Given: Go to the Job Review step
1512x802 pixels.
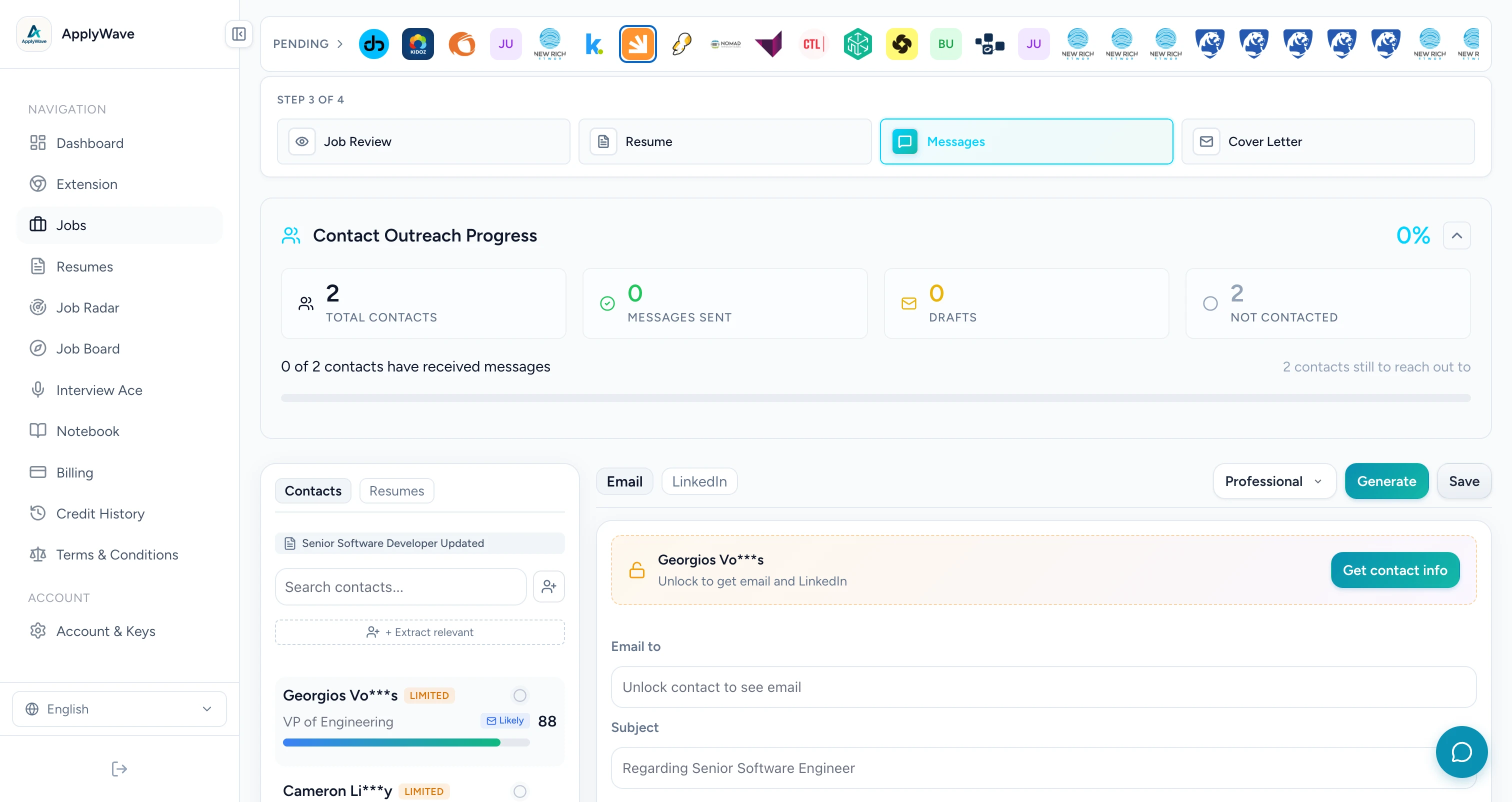Looking at the screenshot, I should [x=424, y=141].
